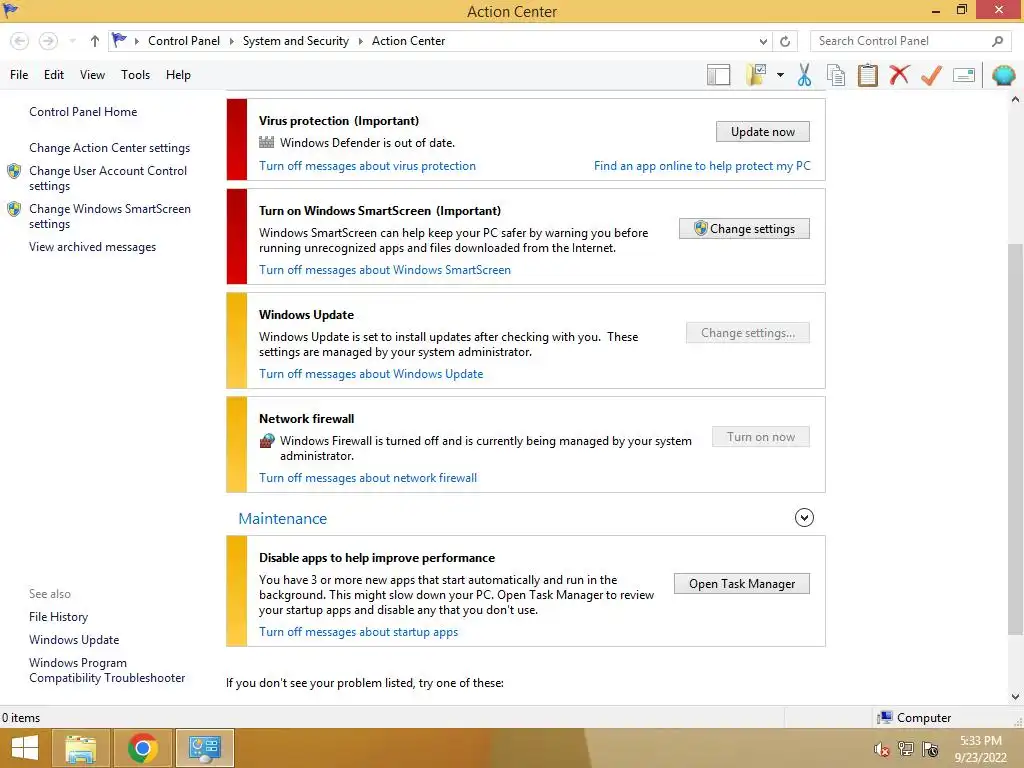The height and width of the screenshot is (768, 1024).
Task: Click Turn off messages about virus protection
Action: click(x=368, y=166)
